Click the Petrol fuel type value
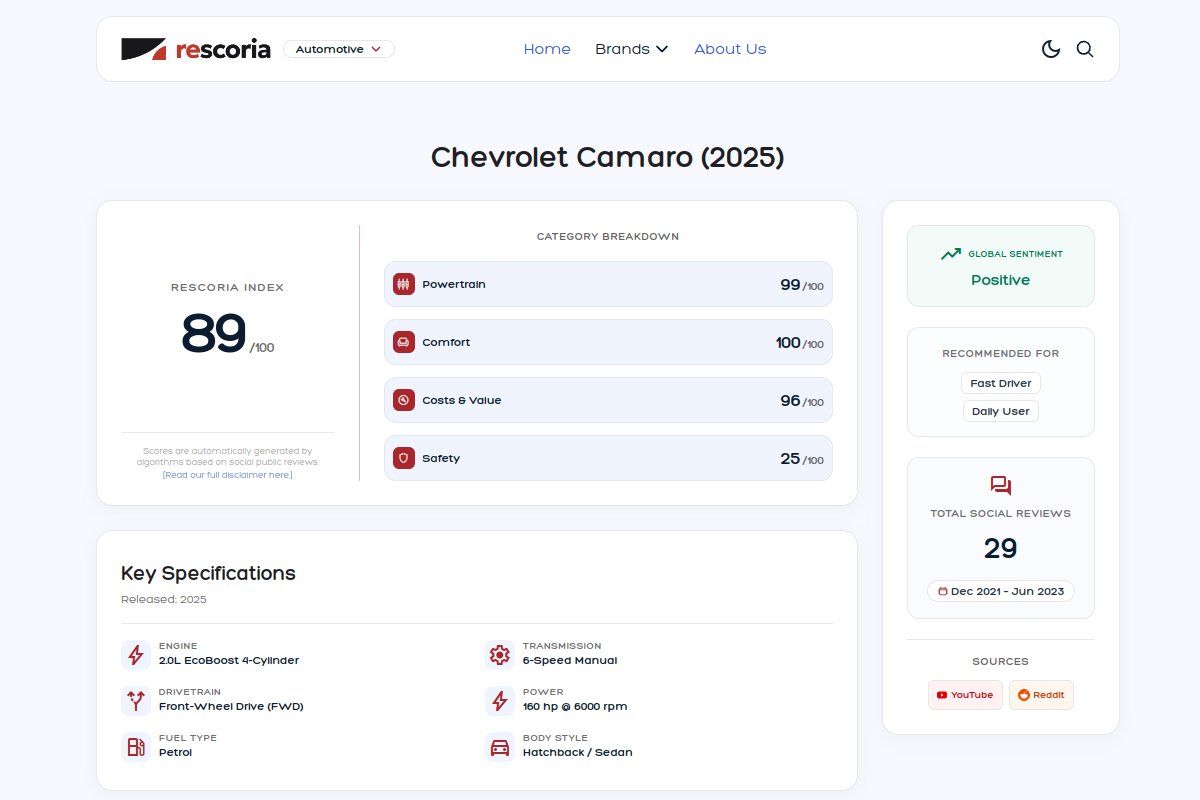 [176, 752]
